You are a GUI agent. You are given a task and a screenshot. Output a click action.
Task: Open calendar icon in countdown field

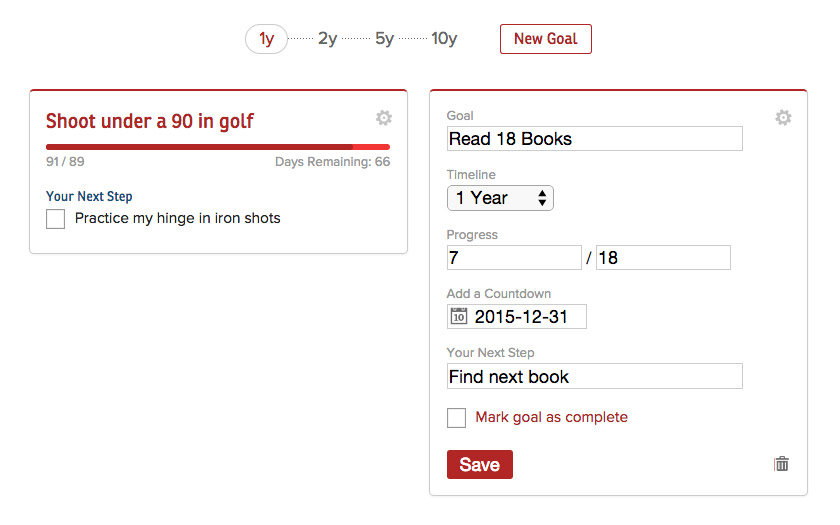459,316
